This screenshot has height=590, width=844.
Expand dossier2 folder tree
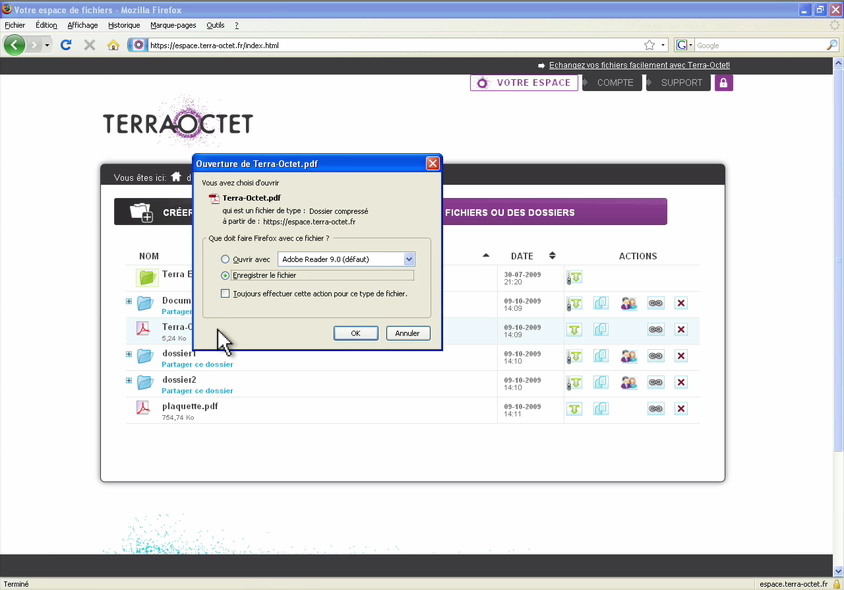[129, 380]
